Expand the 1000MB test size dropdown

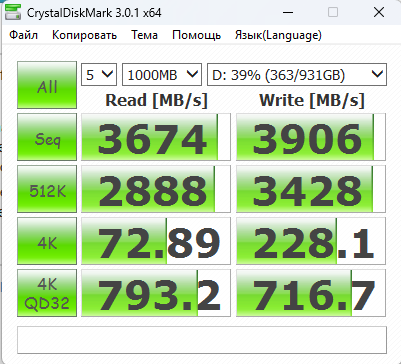(x=162, y=74)
